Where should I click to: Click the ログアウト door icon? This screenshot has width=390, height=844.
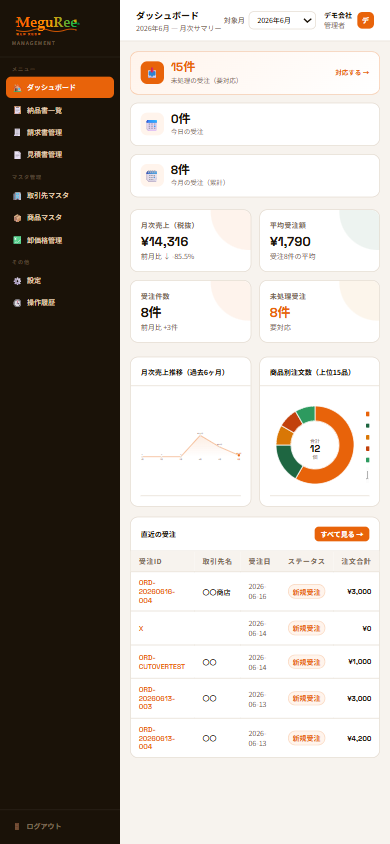pos(17,826)
